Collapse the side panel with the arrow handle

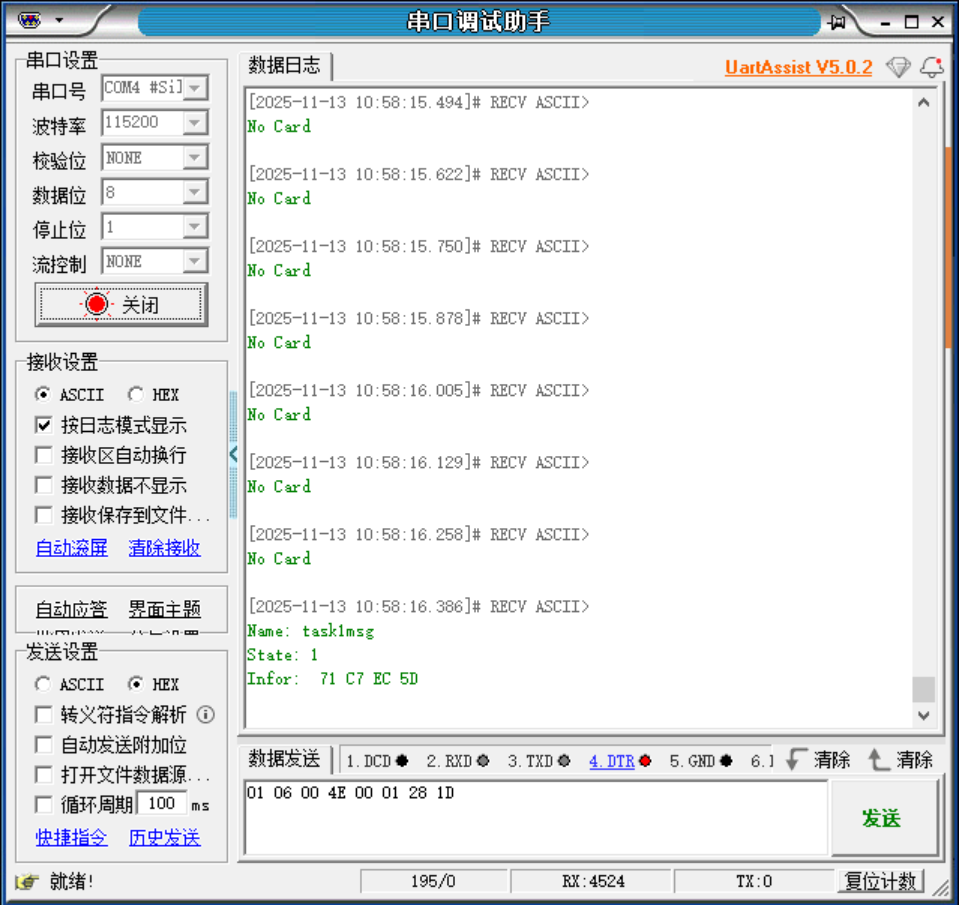233,454
